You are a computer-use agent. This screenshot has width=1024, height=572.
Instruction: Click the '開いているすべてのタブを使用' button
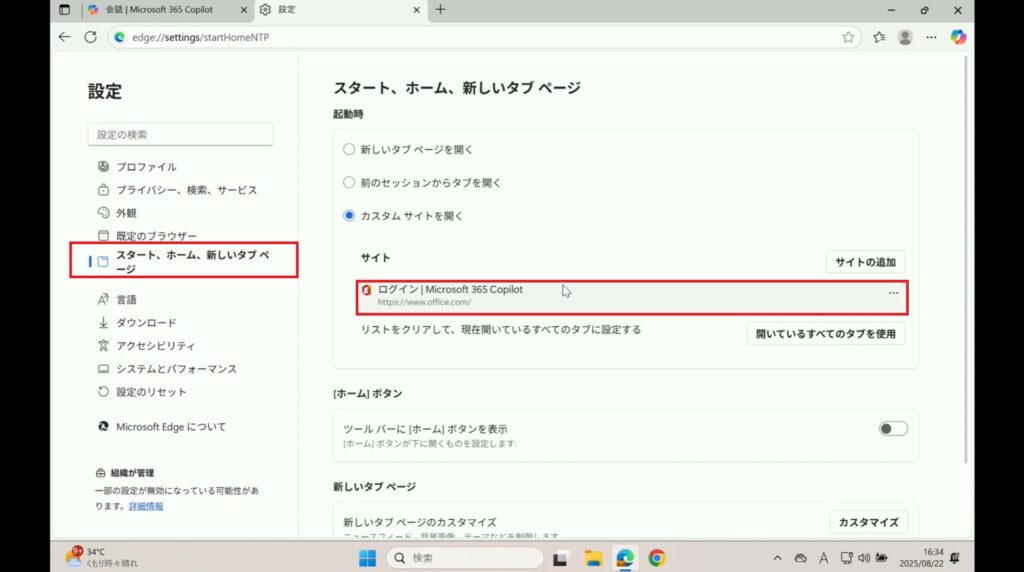[825, 334]
